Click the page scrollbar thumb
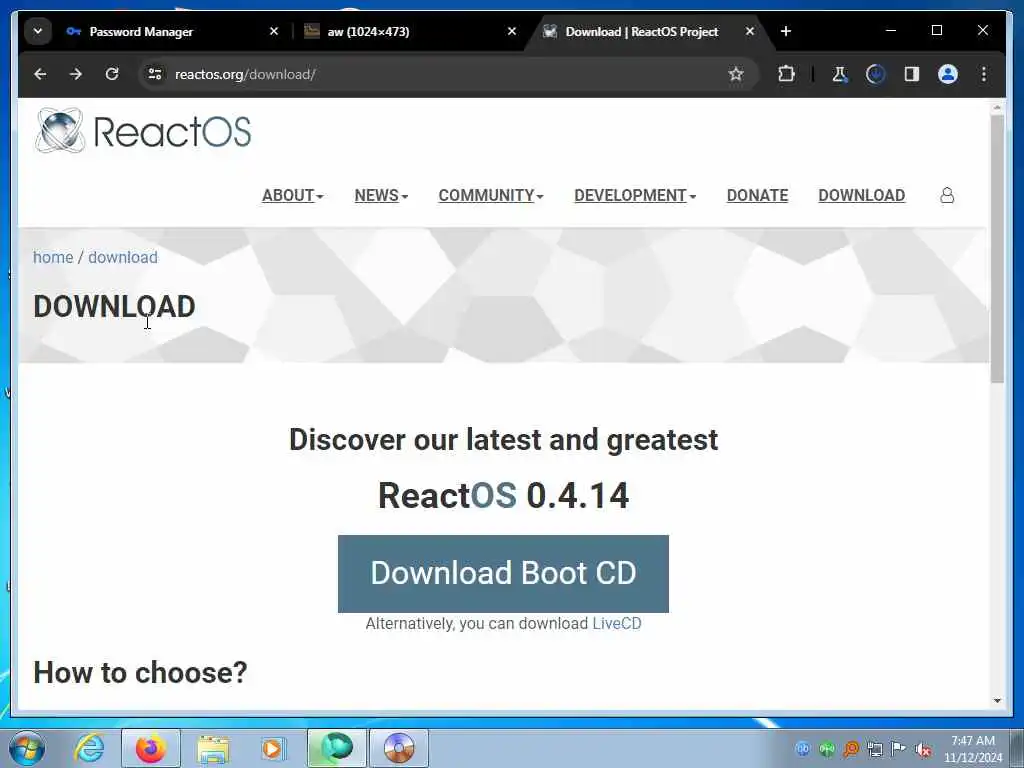This screenshot has height=768, width=1024. click(997, 248)
